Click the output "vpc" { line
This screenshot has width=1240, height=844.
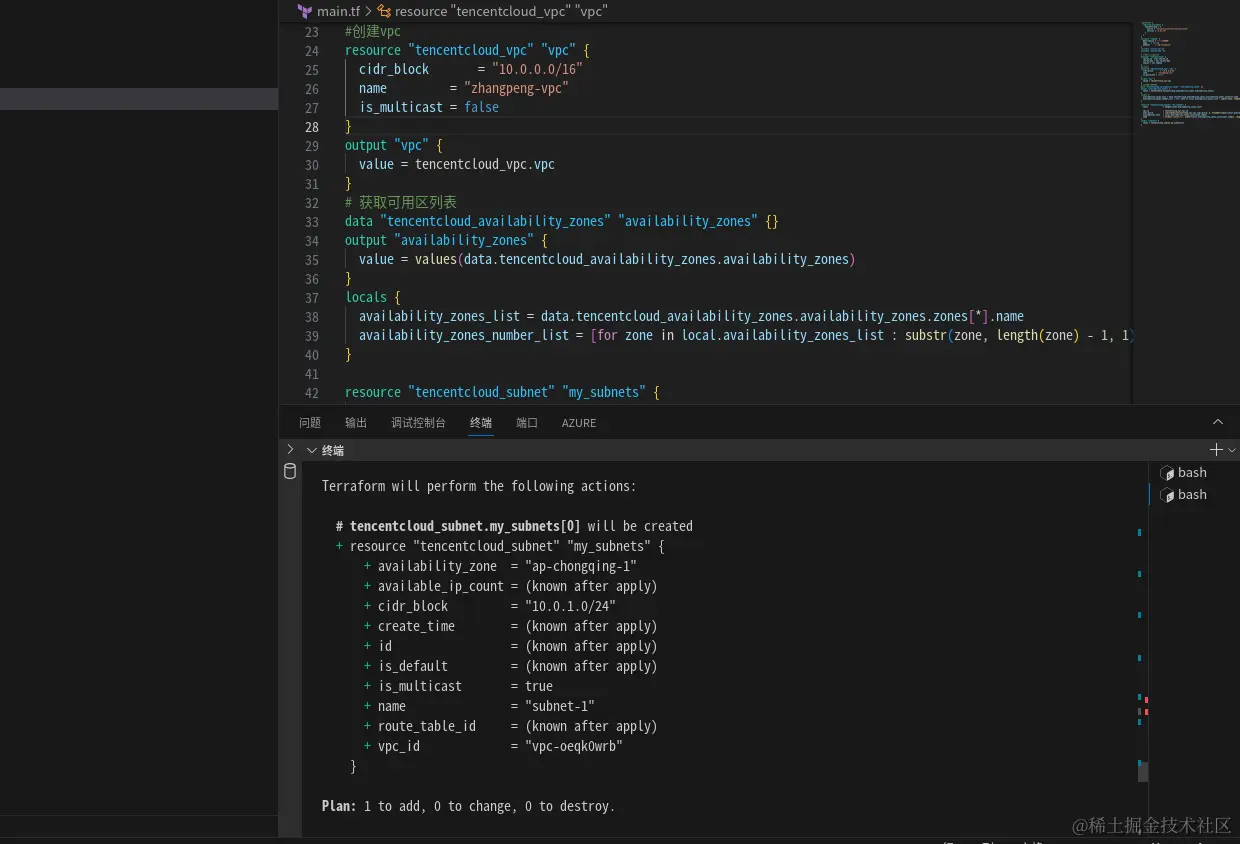(x=394, y=146)
